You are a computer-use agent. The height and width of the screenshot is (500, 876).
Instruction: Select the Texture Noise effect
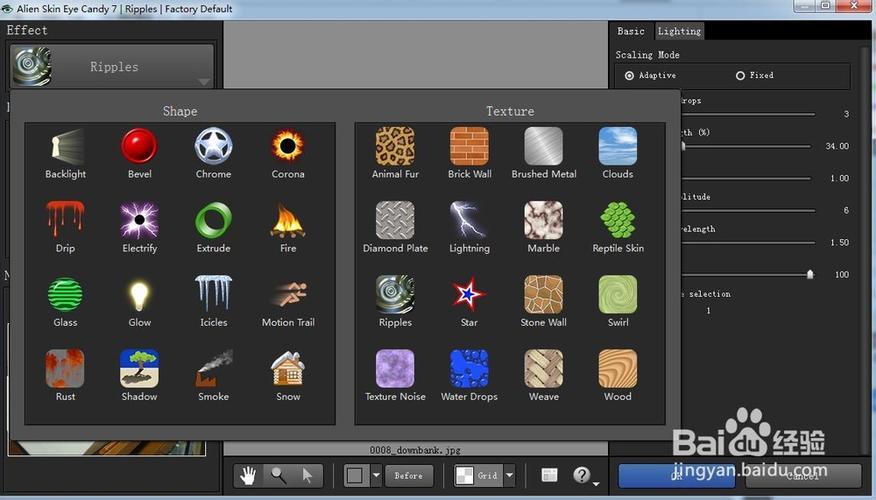click(x=395, y=376)
